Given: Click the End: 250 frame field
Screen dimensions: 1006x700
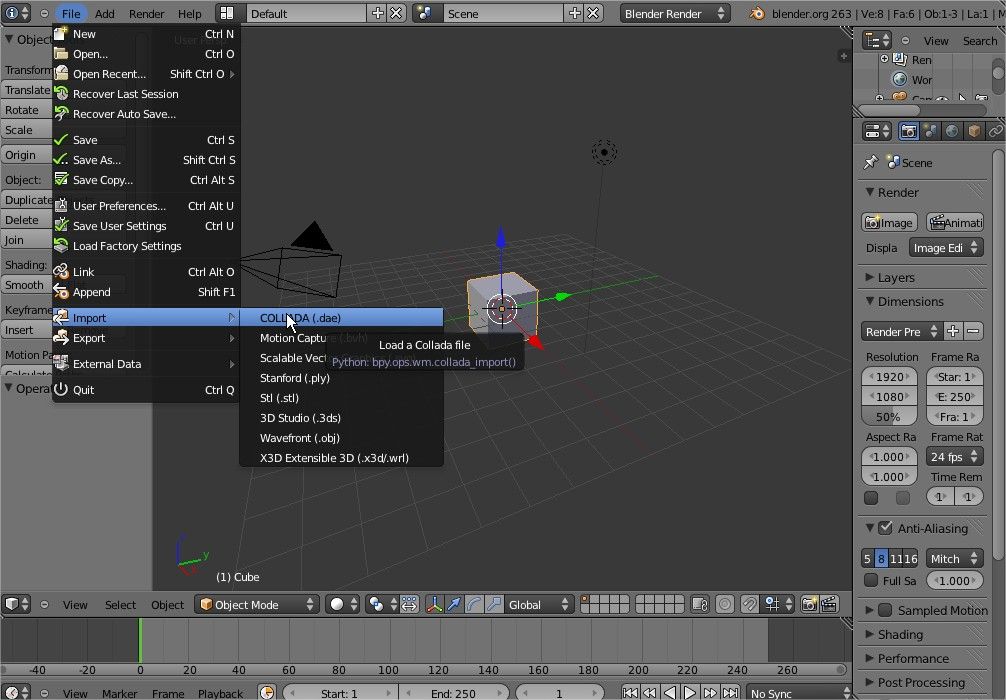Looking at the screenshot, I should tap(453, 693).
